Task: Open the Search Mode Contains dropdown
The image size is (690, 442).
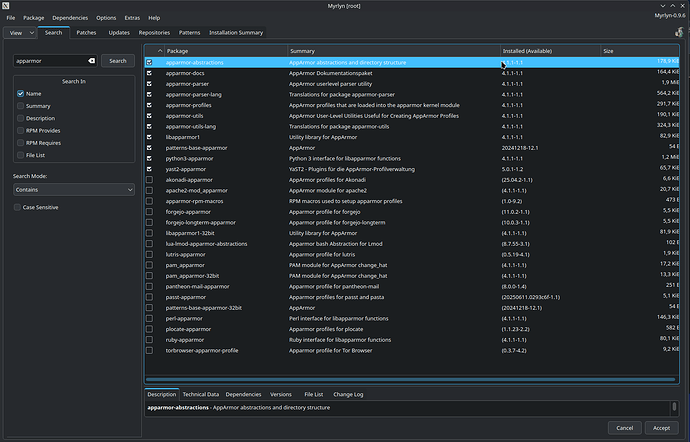Action: [x=74, y=190]
